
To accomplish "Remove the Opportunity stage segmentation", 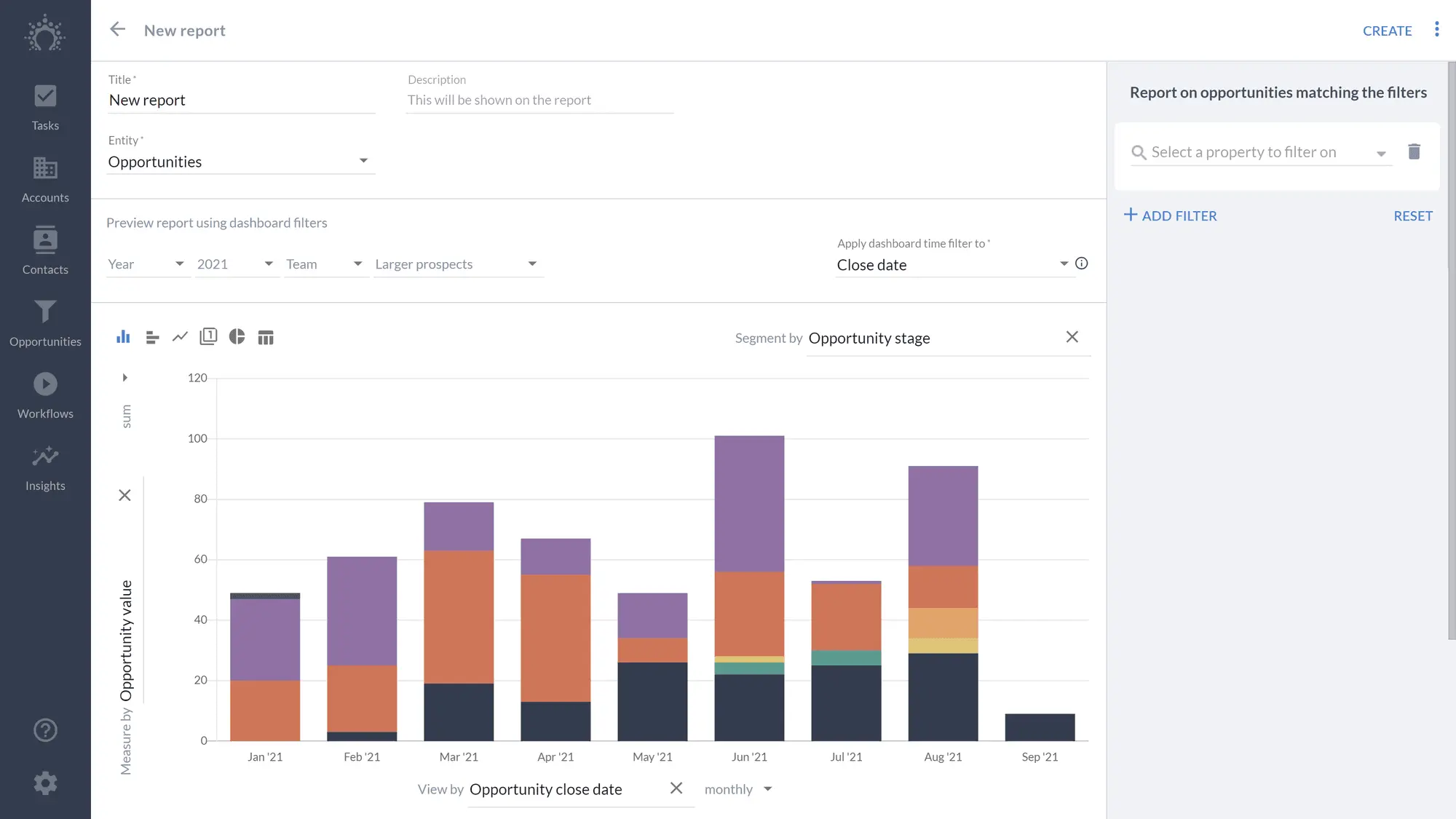I will (1072, 336).
